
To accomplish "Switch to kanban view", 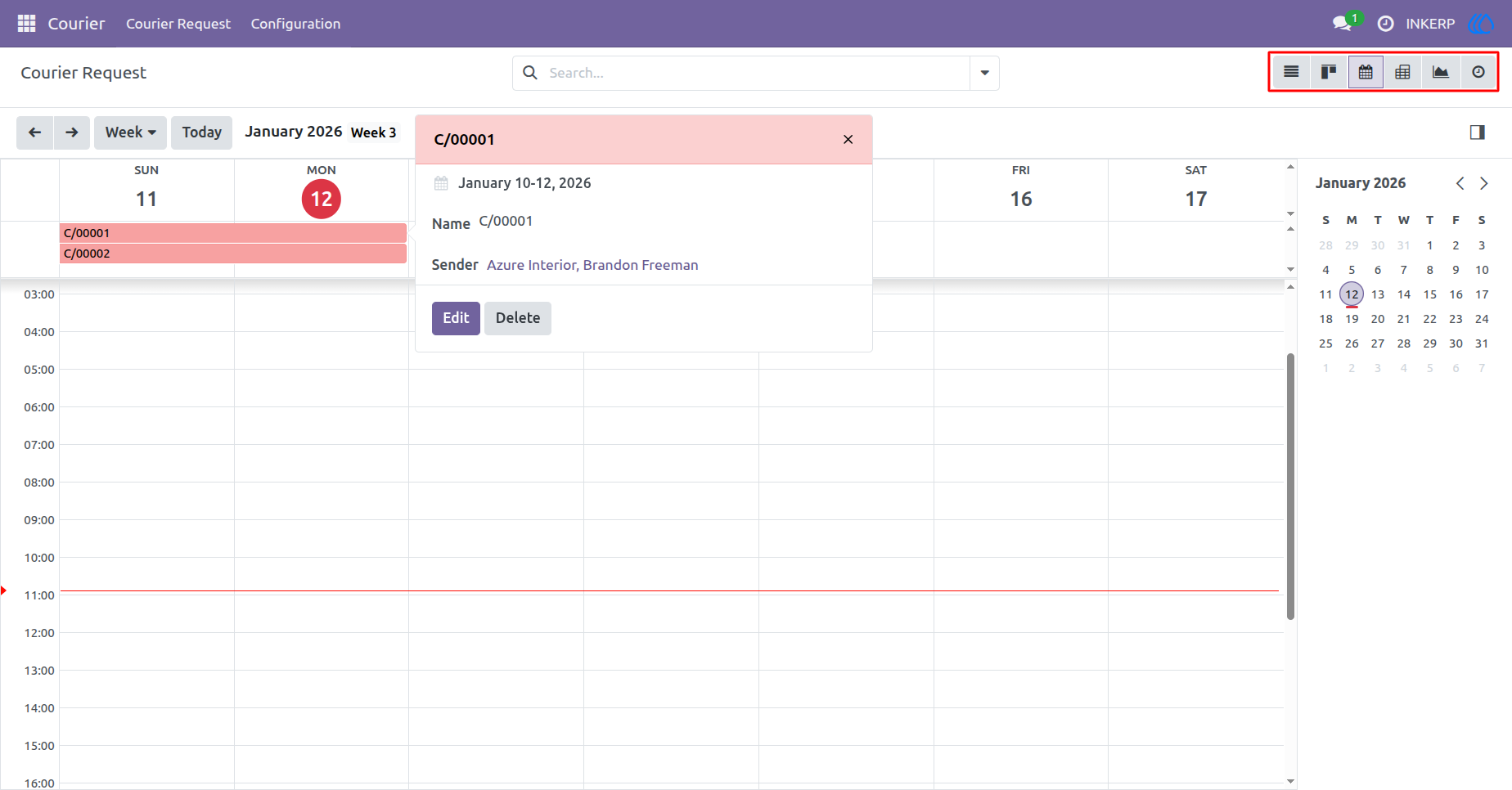I will point(1329,72).
